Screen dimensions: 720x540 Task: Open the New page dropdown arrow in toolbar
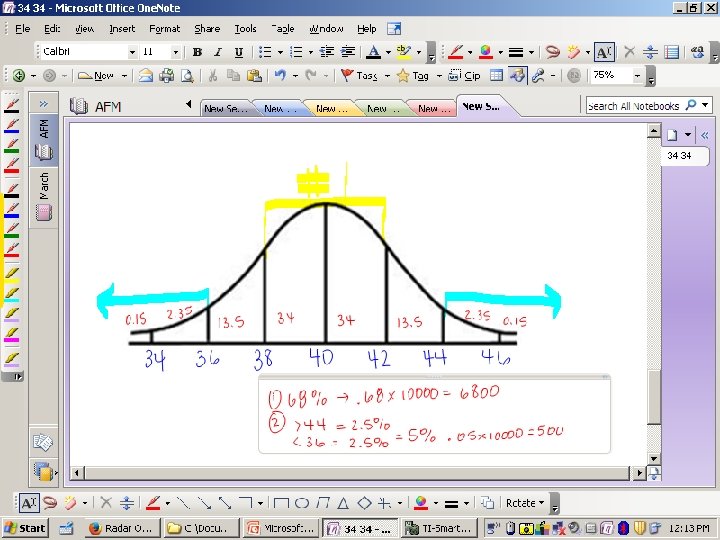point(124,76)
